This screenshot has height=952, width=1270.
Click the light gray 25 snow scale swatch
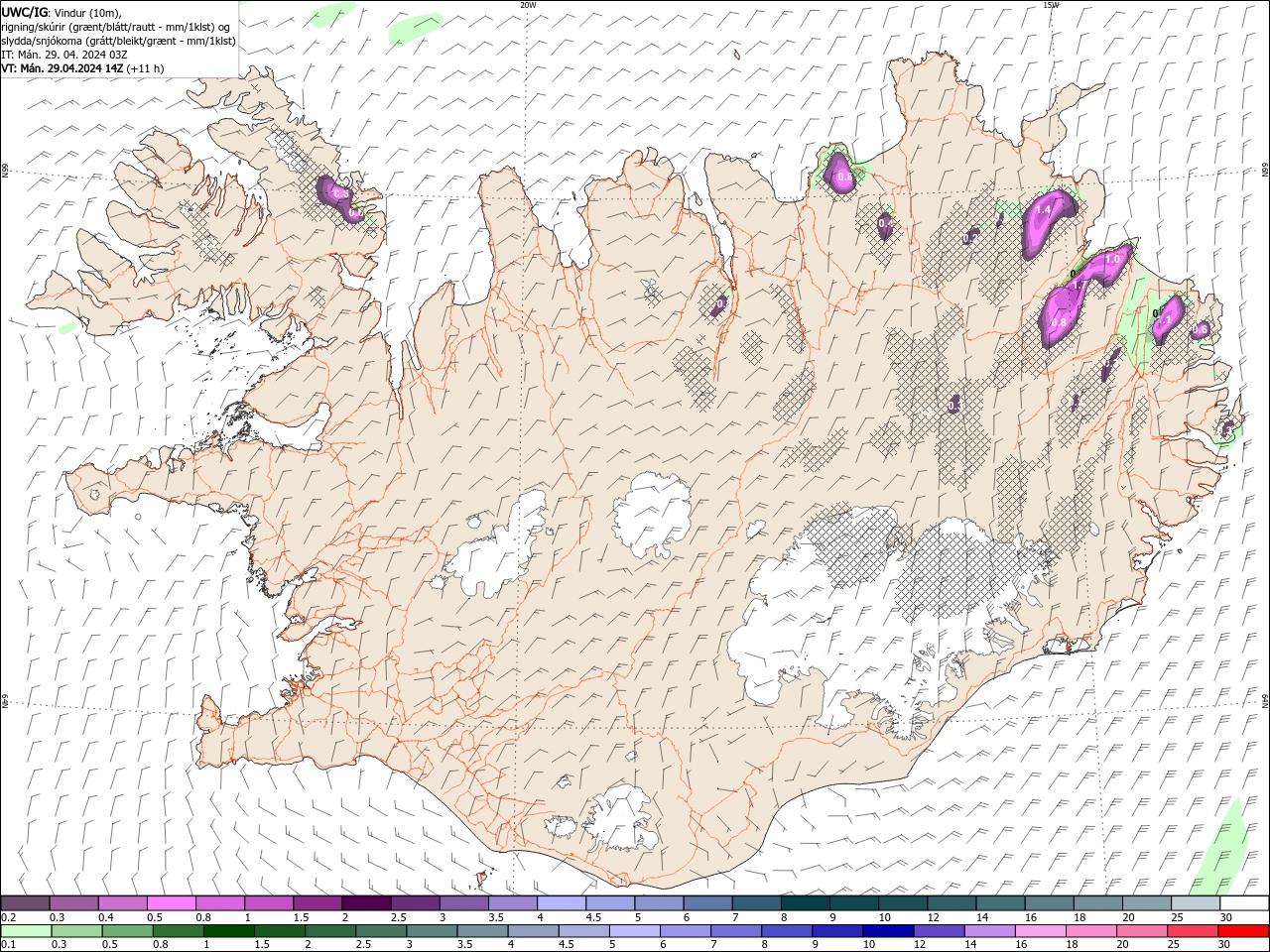coord(1196,902)
